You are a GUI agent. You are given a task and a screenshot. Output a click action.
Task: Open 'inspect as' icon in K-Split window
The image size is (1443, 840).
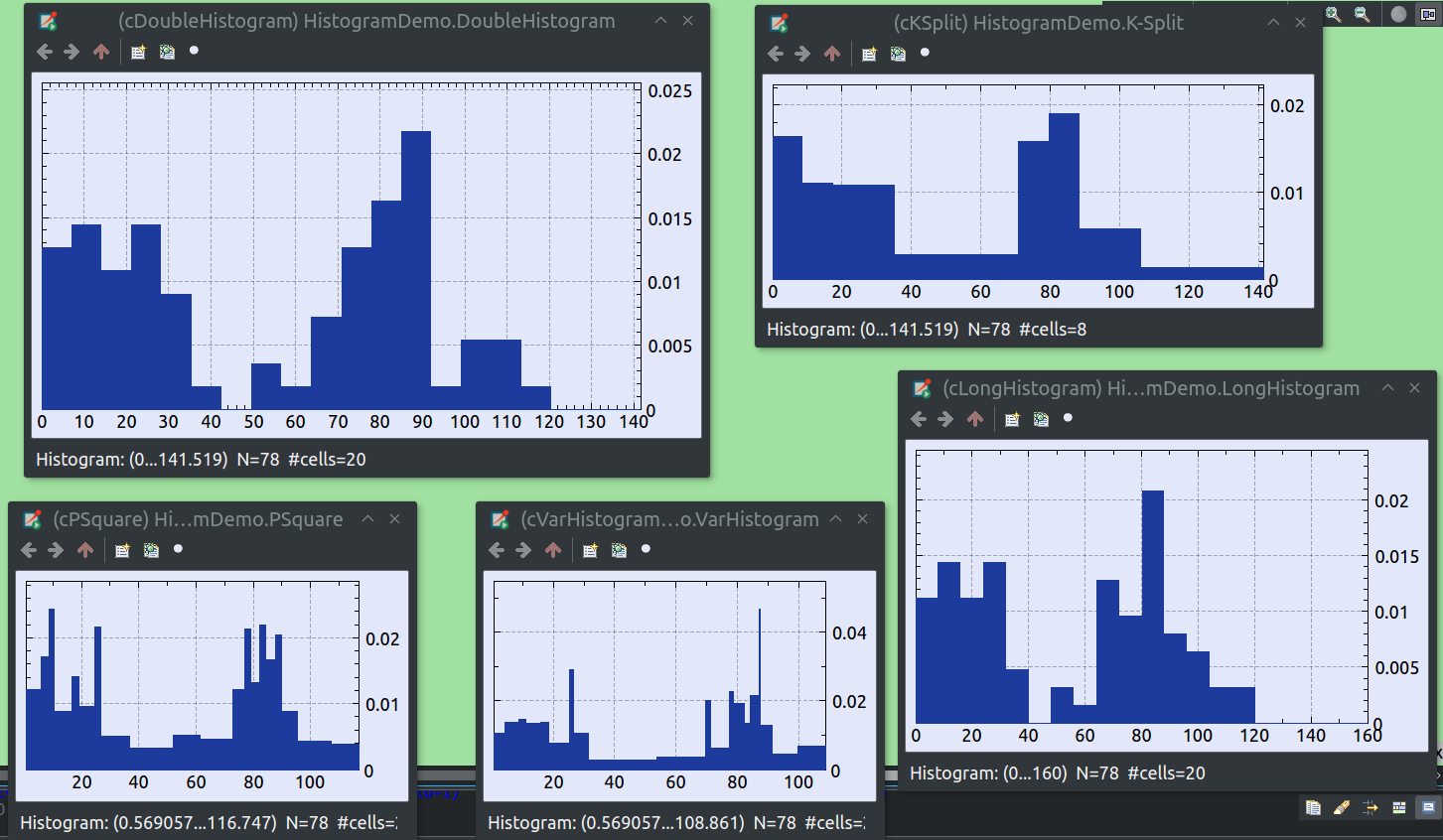point(869,54)
